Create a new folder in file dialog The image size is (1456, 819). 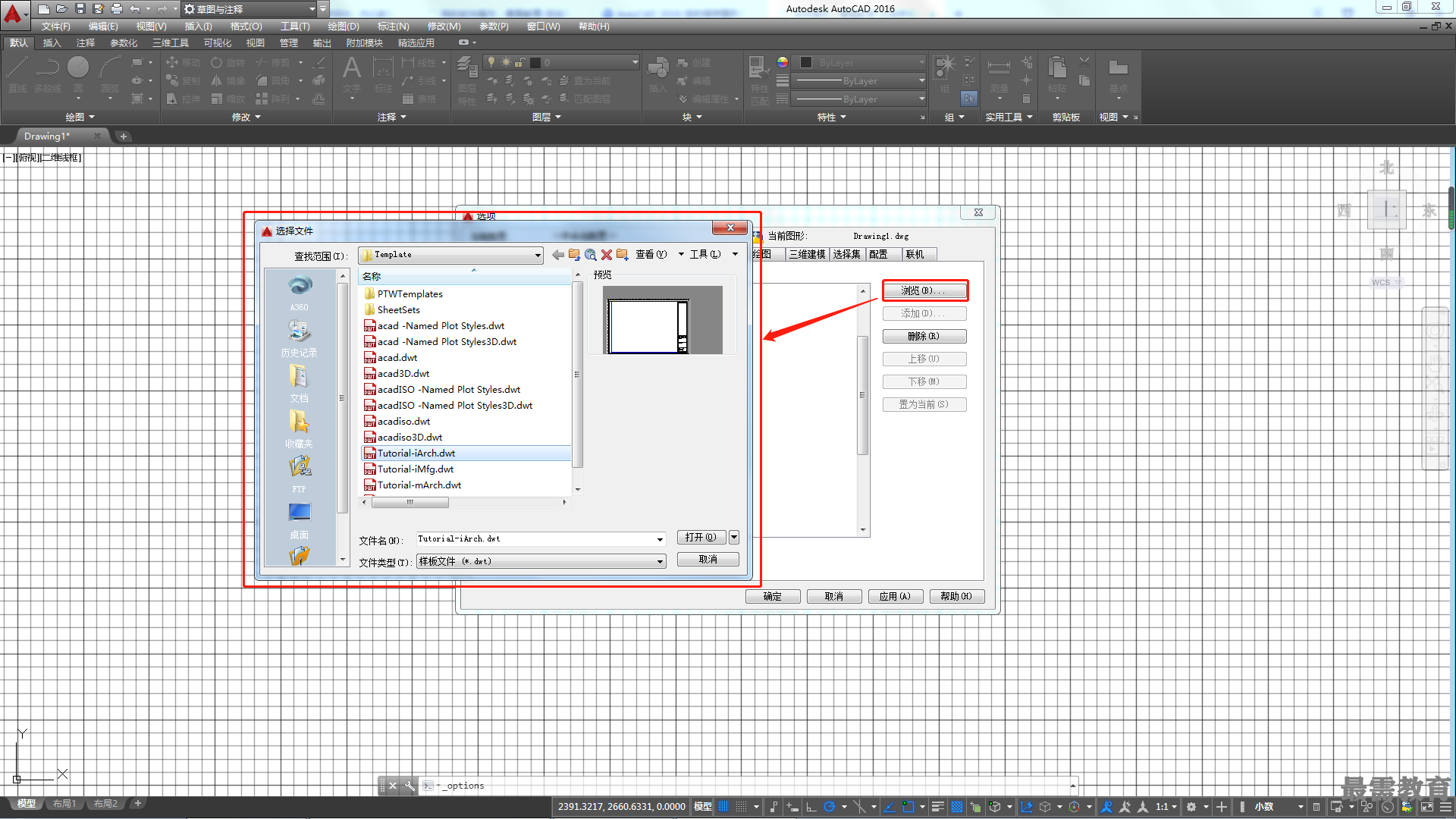click(x=623, y=255)
